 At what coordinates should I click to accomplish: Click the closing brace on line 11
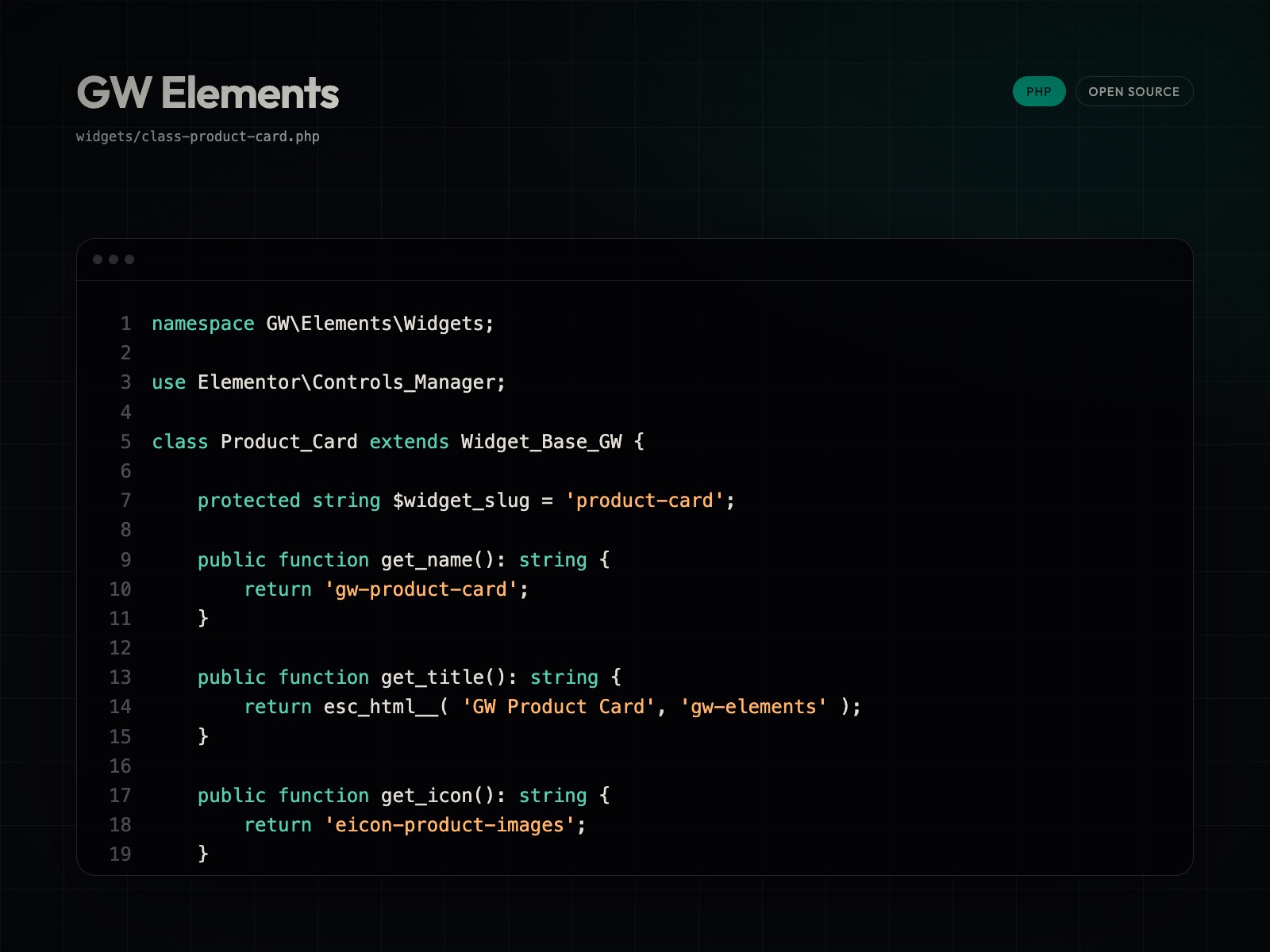203,618
